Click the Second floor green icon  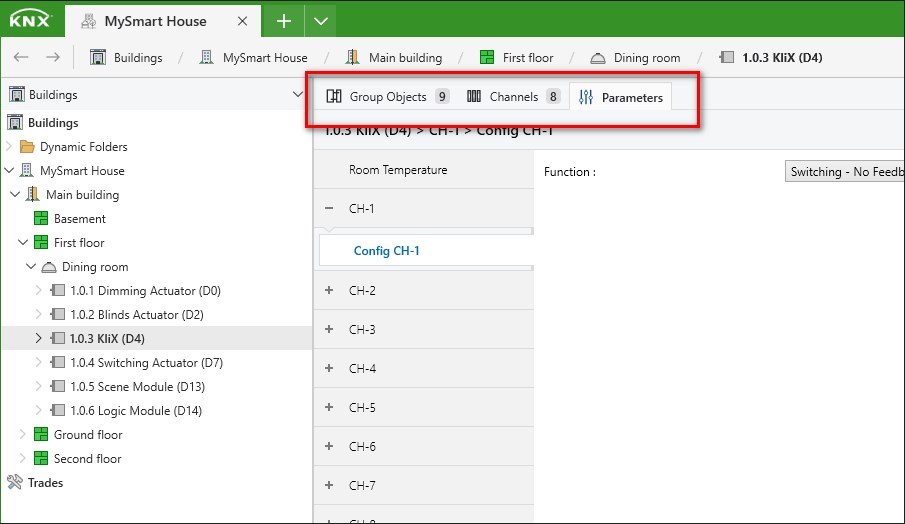pyautogui.click(x=41, y=458)
